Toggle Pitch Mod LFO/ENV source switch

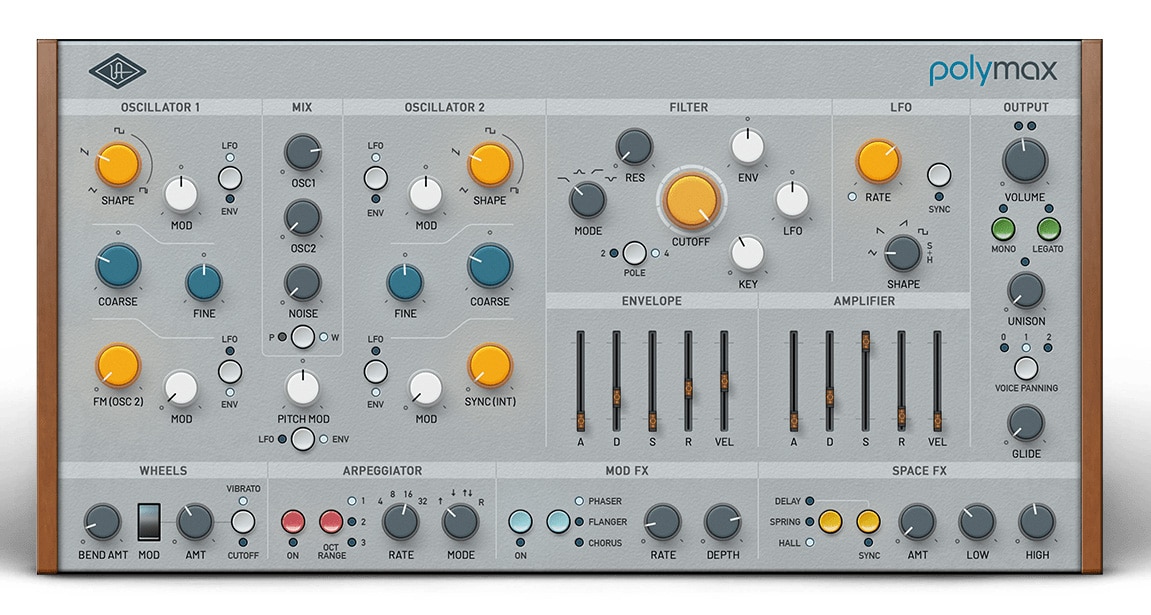(x=302, y=439)
